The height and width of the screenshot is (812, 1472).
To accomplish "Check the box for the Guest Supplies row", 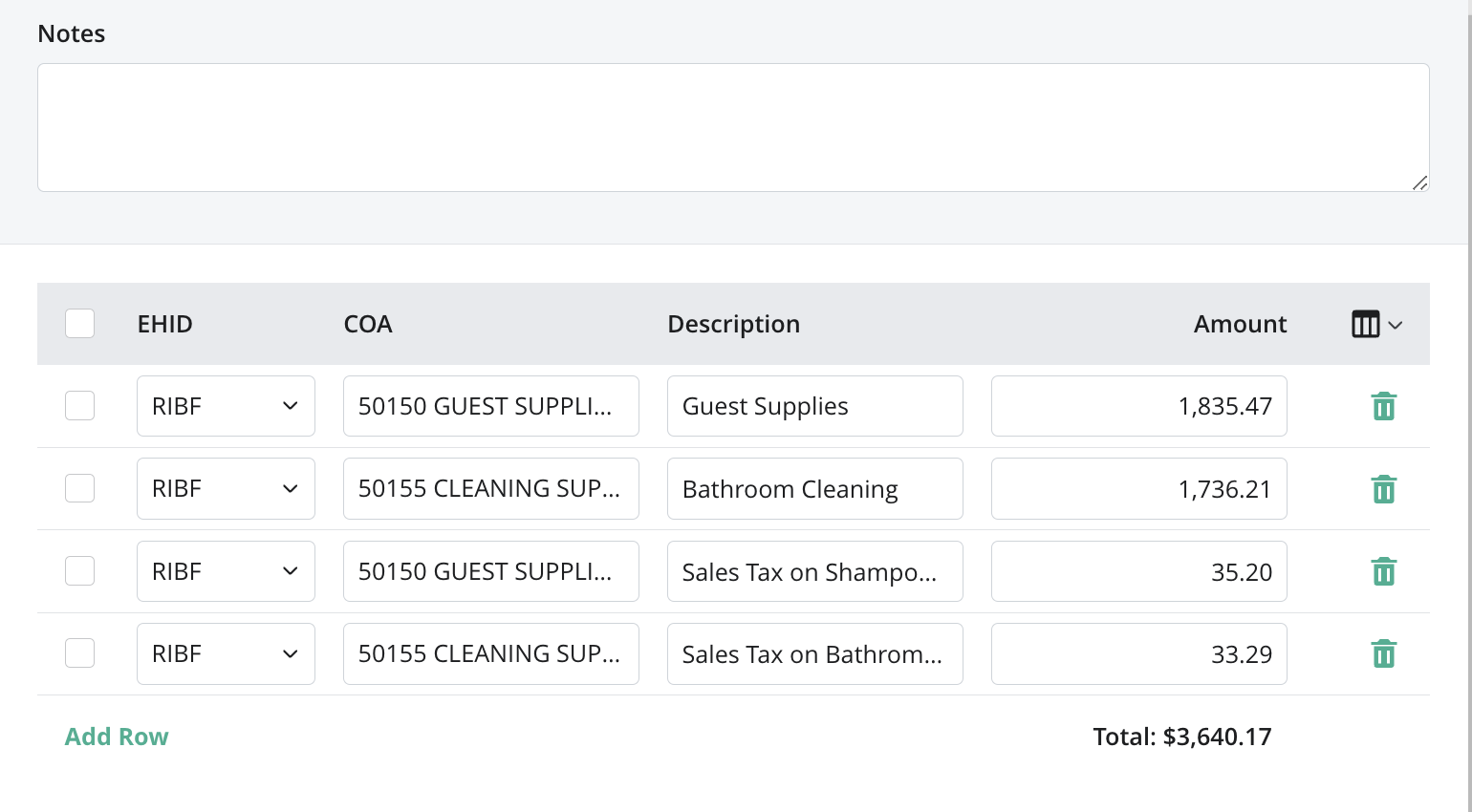I will click(79, 406).
